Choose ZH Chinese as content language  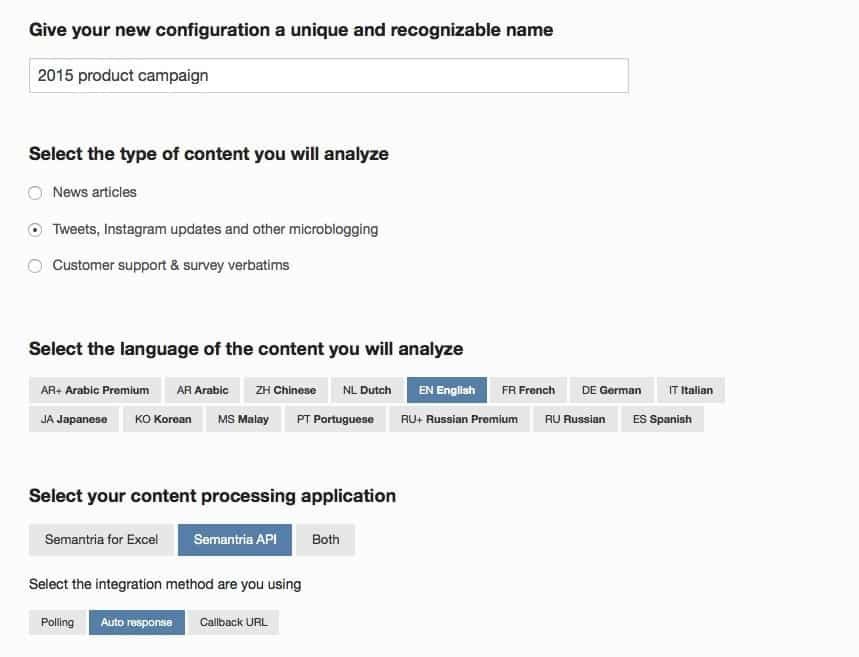coord(285,390)
